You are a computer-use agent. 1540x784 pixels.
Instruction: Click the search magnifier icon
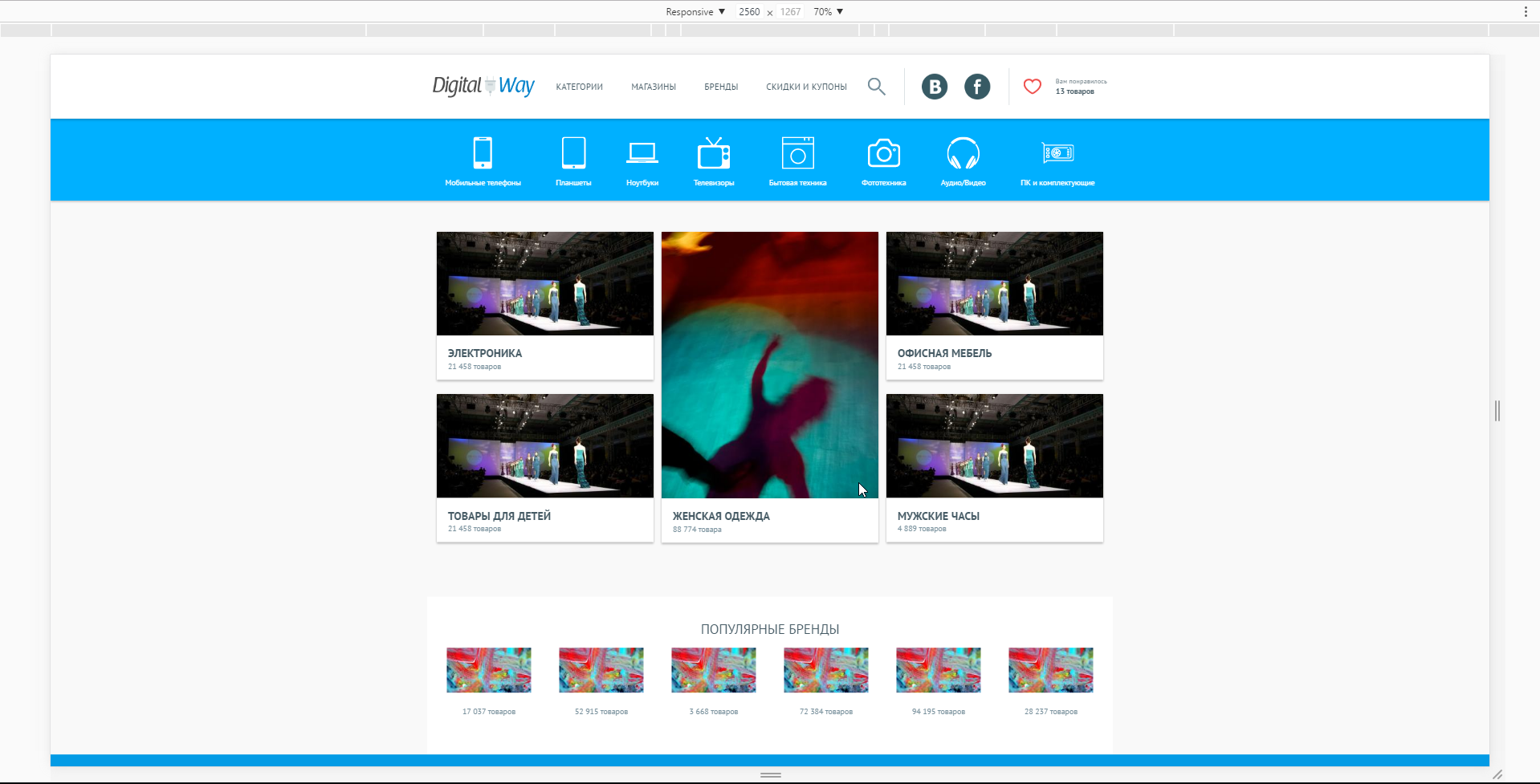[876, 87]
